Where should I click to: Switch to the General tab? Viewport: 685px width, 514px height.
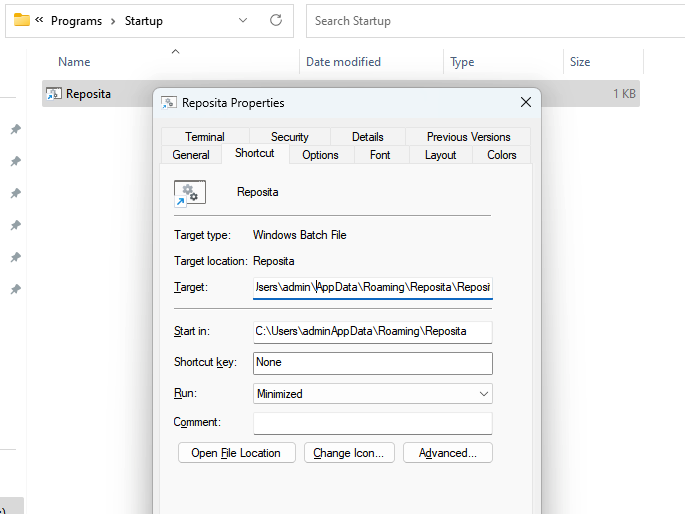[x=190, y=155]
